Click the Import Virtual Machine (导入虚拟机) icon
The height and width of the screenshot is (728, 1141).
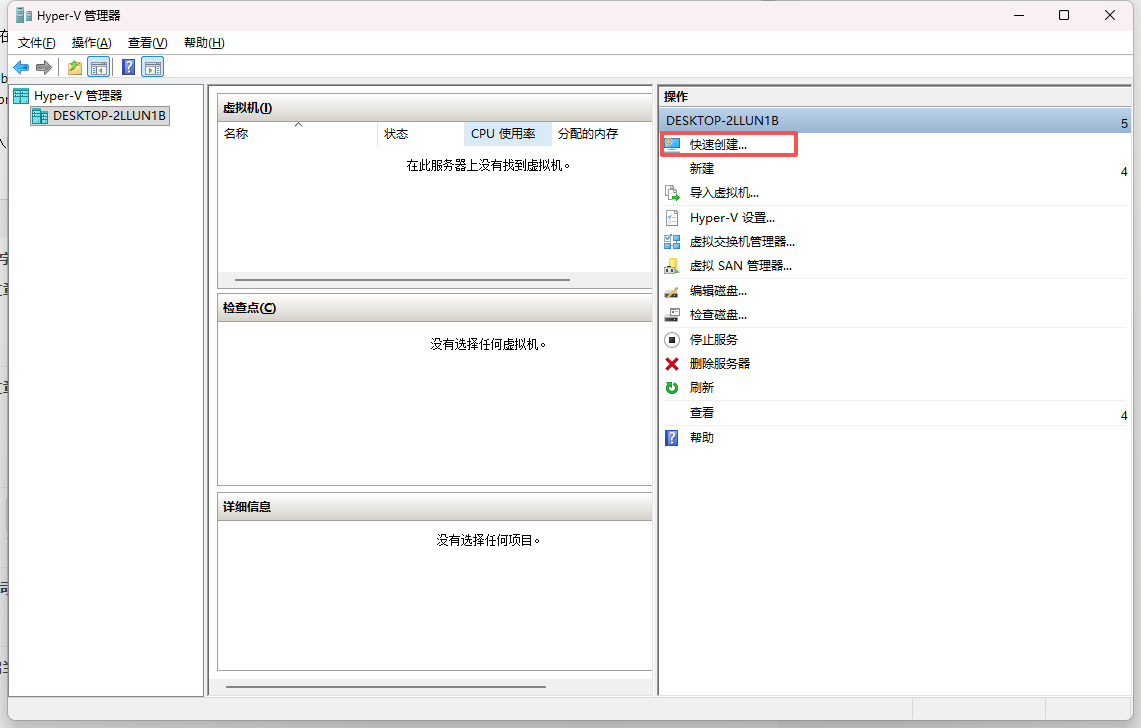coord(672,193)
